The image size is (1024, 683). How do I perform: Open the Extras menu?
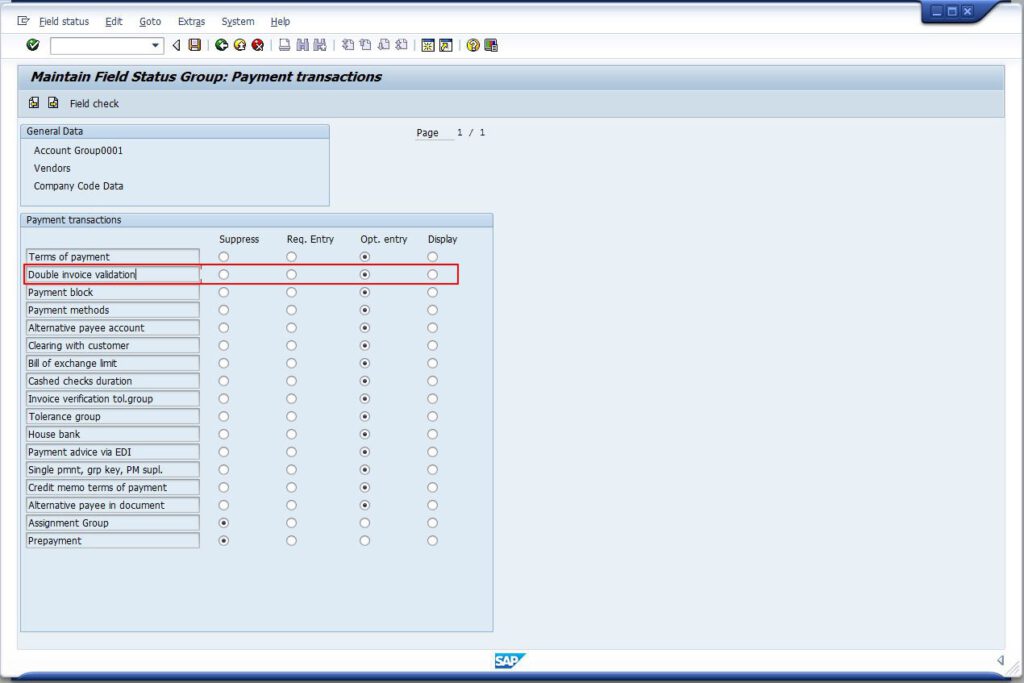(191, 21)
